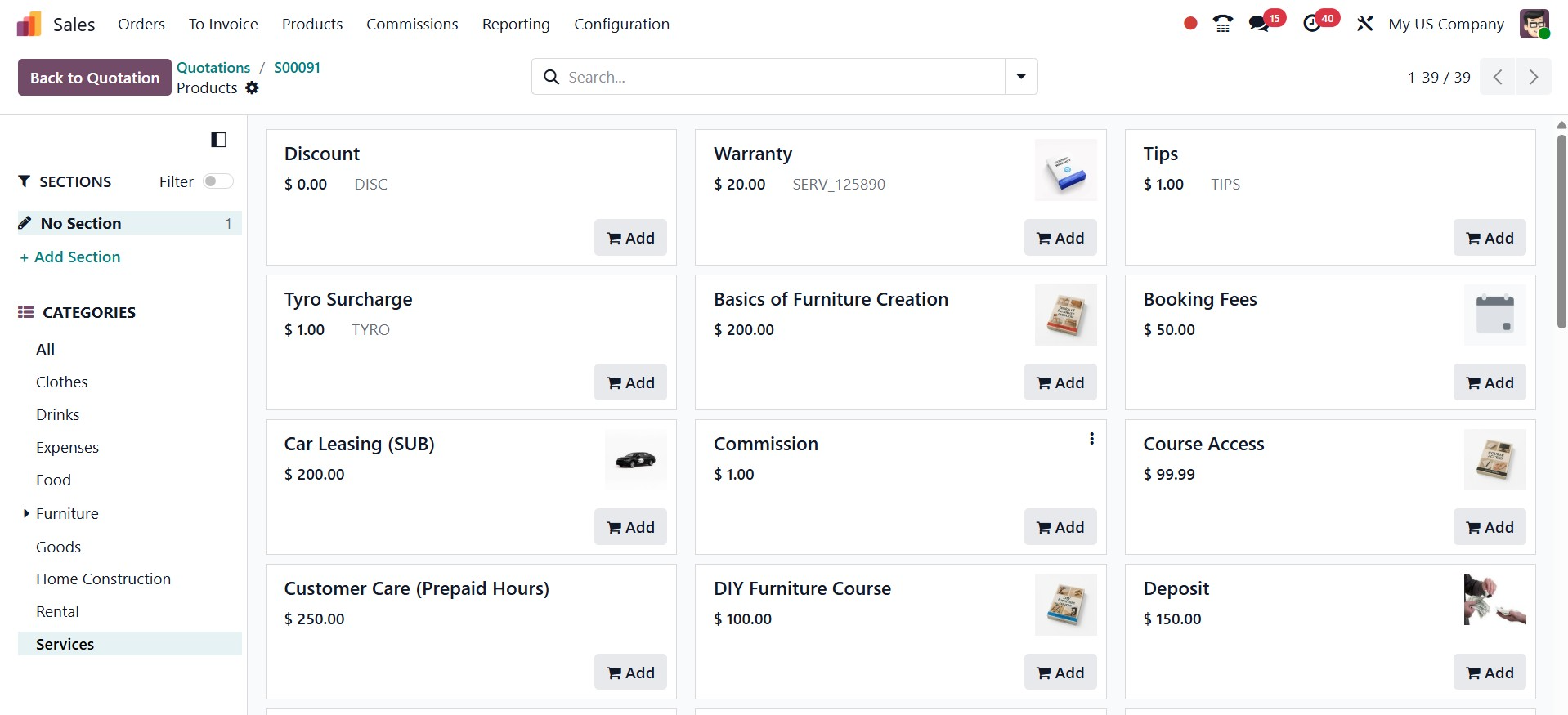Open the Commission card kebab menu

tap(1091, 439)
